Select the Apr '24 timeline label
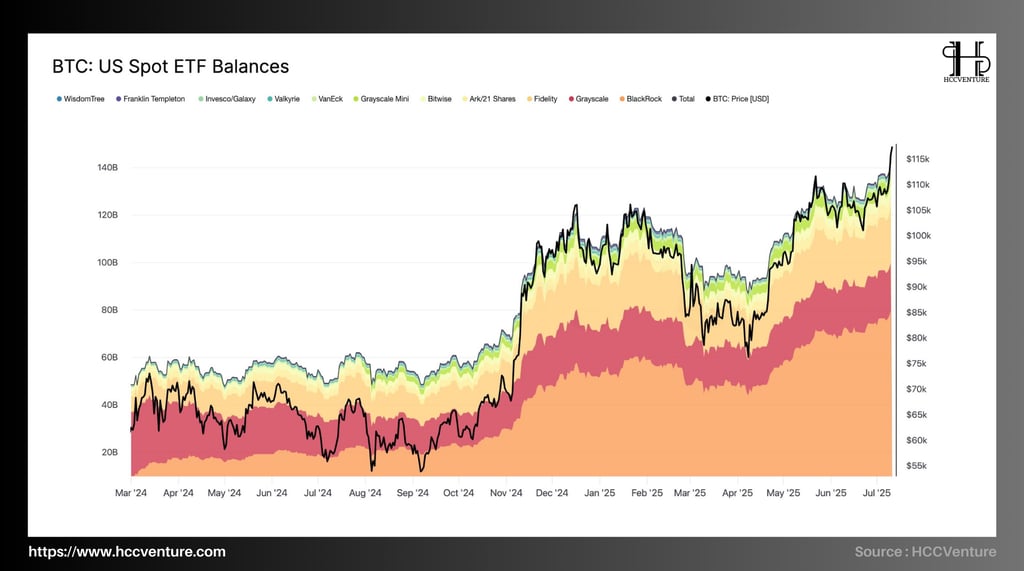The height and width of the screenshot is (571, 1024). point(178,493)
